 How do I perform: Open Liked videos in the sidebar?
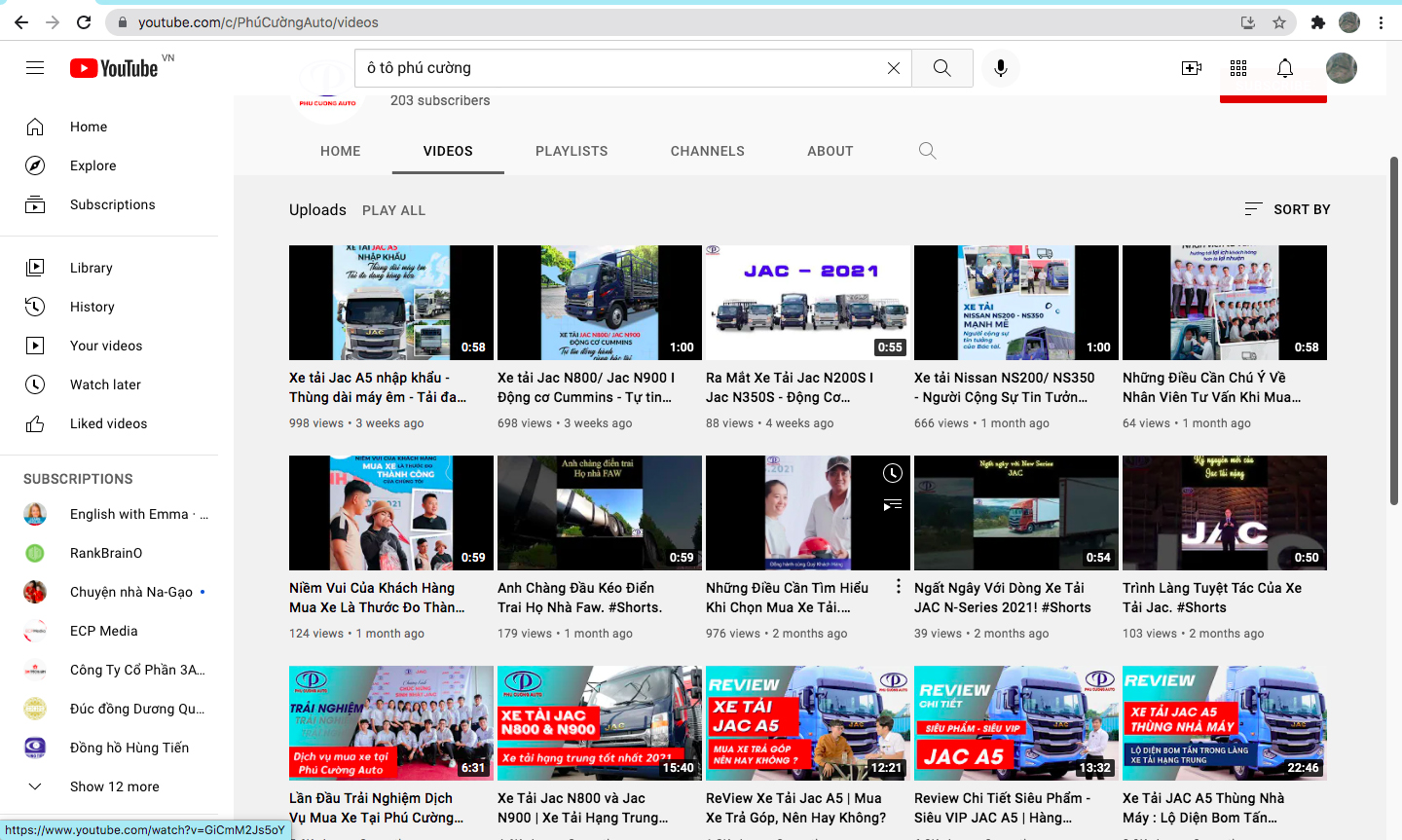pos(109,423)
